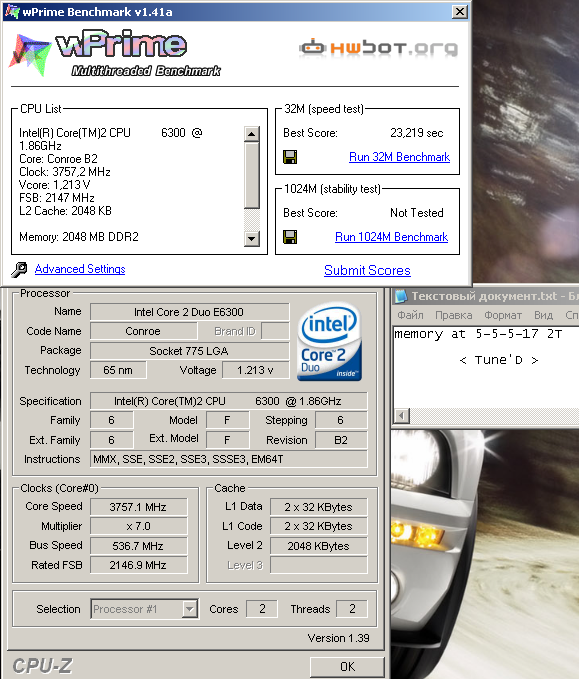The width and height of the screenshot is (579, 679).
Task: Click Rated FSB value 2146.9 MHz
Action: point(139,565)
